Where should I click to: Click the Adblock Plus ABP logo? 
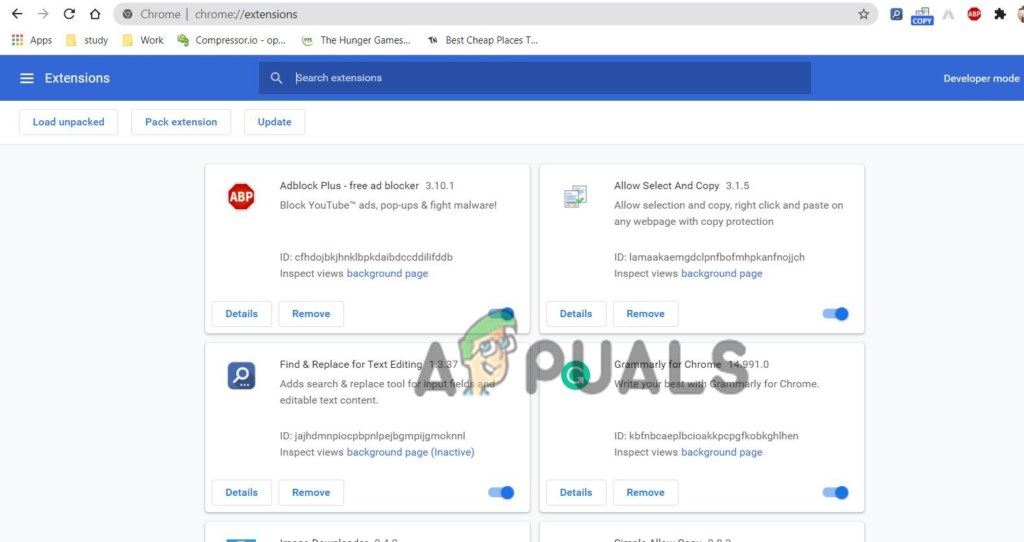click(x=241, y=196)
